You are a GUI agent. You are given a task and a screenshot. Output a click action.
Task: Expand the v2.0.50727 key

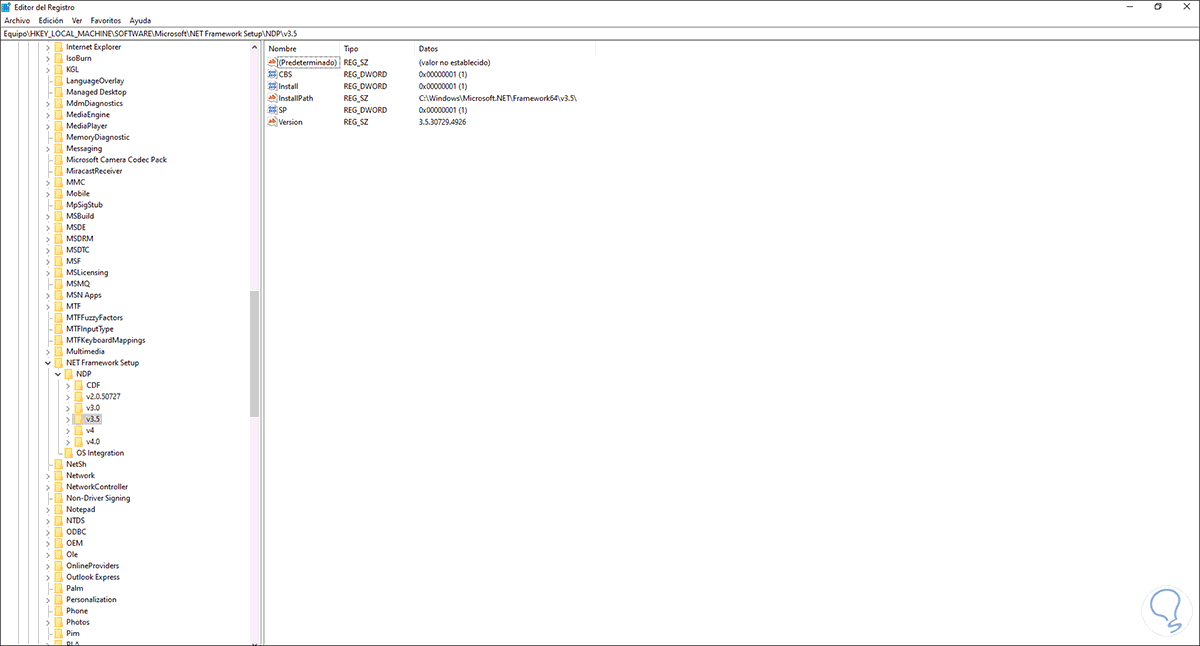point(67,397)
